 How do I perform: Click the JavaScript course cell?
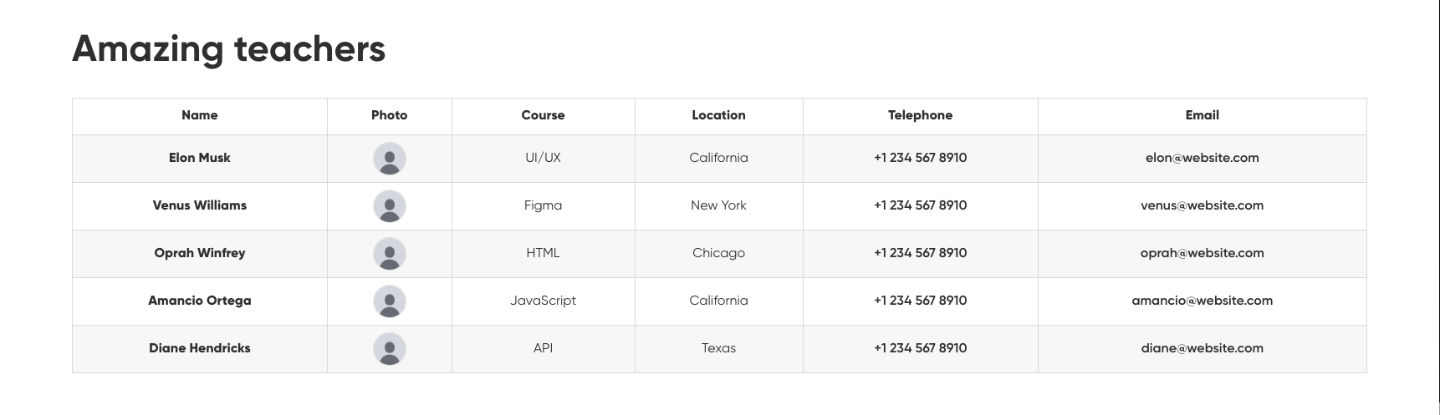543,301
